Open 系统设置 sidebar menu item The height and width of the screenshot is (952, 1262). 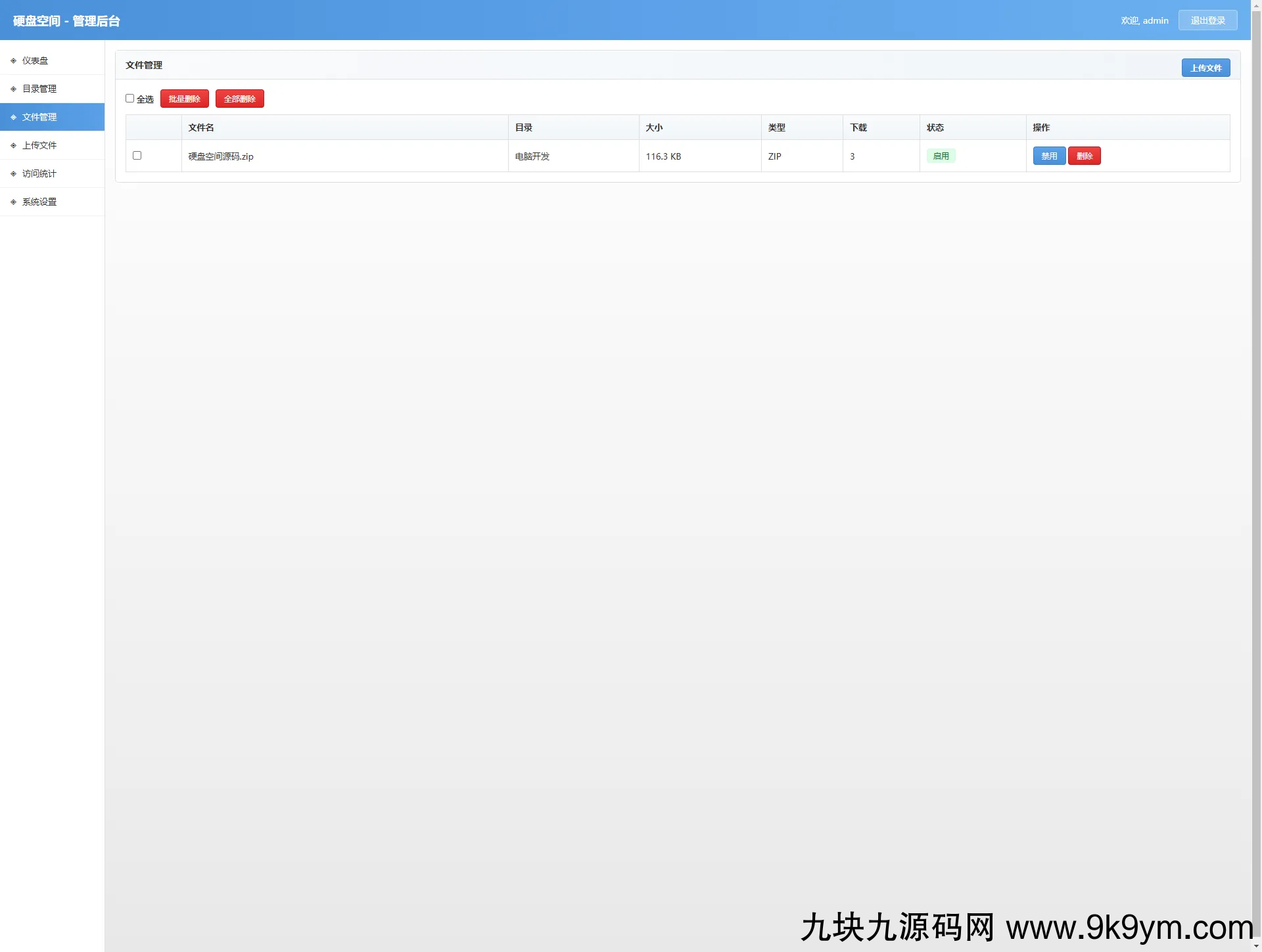tap(39, 202)
